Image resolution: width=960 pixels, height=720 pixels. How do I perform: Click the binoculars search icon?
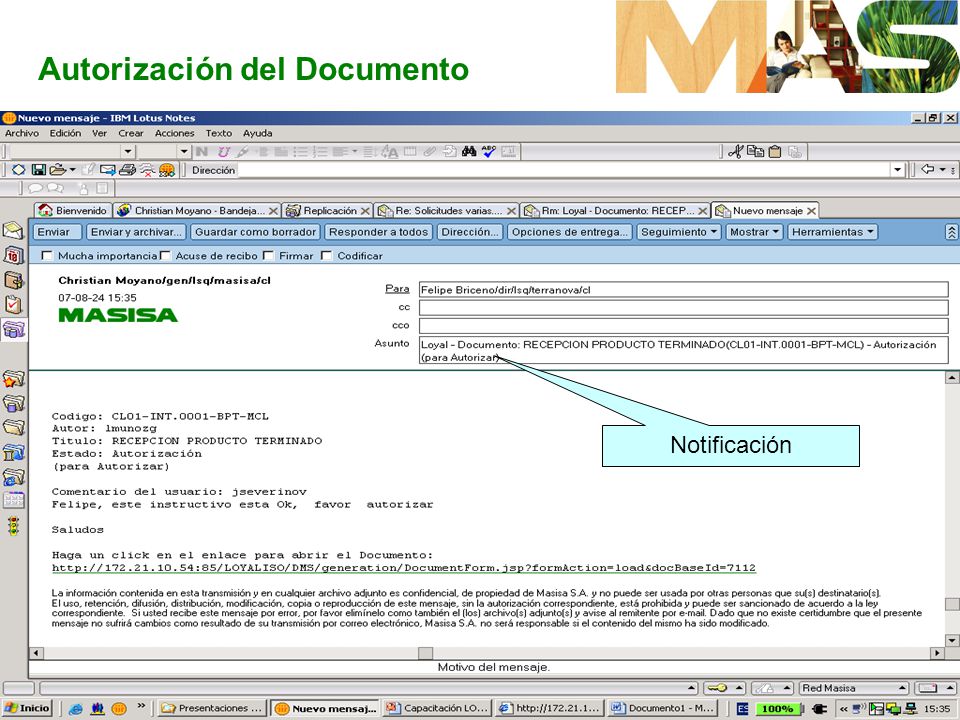coord(469,151)
